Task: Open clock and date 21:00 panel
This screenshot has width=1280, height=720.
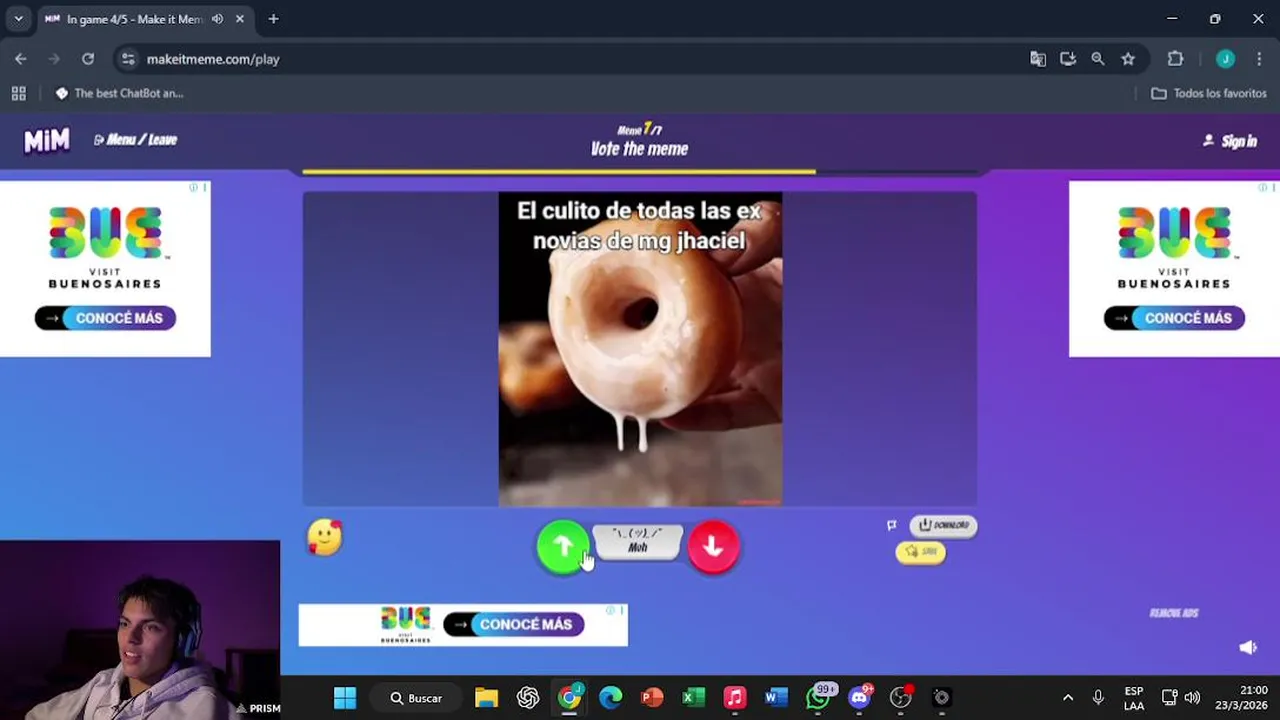Action: [1241, 698]
